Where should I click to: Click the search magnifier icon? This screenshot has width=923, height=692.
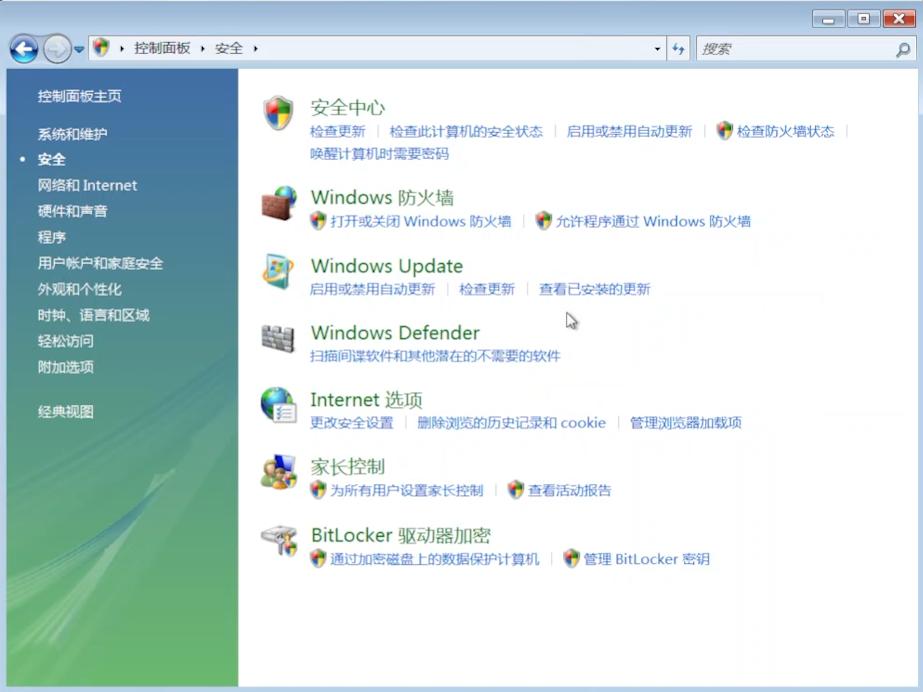pos(903,49)
